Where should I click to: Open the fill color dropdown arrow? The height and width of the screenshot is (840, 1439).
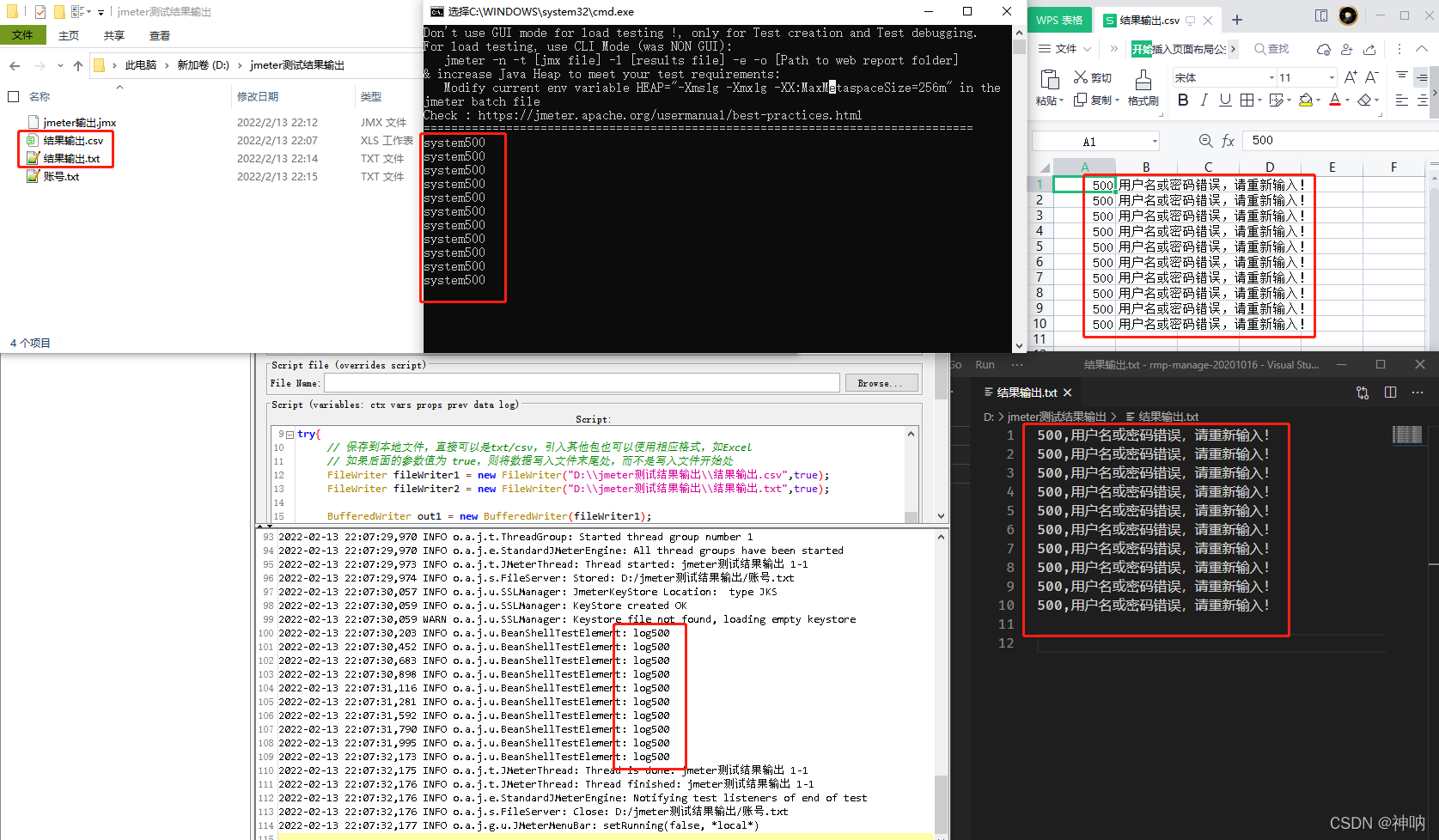pos(1318,100)
